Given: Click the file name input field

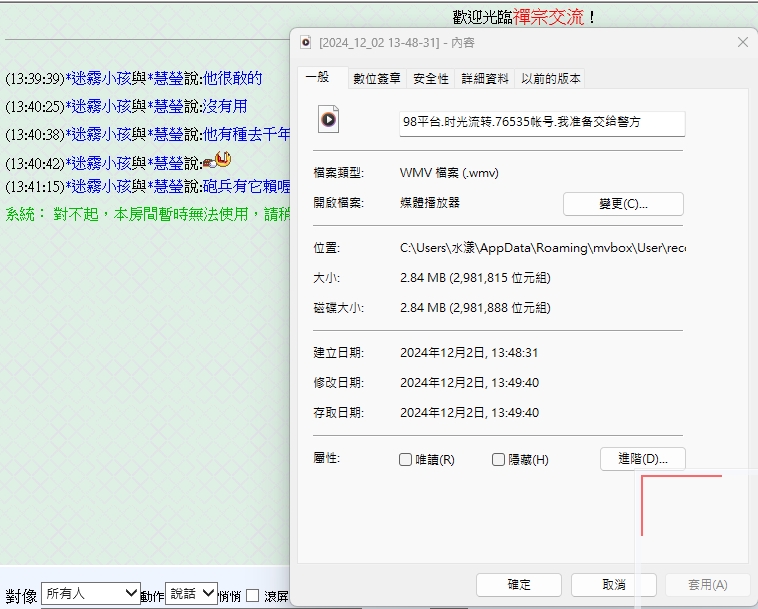Looking at the screenshot, I should click(x=542, y=123).
